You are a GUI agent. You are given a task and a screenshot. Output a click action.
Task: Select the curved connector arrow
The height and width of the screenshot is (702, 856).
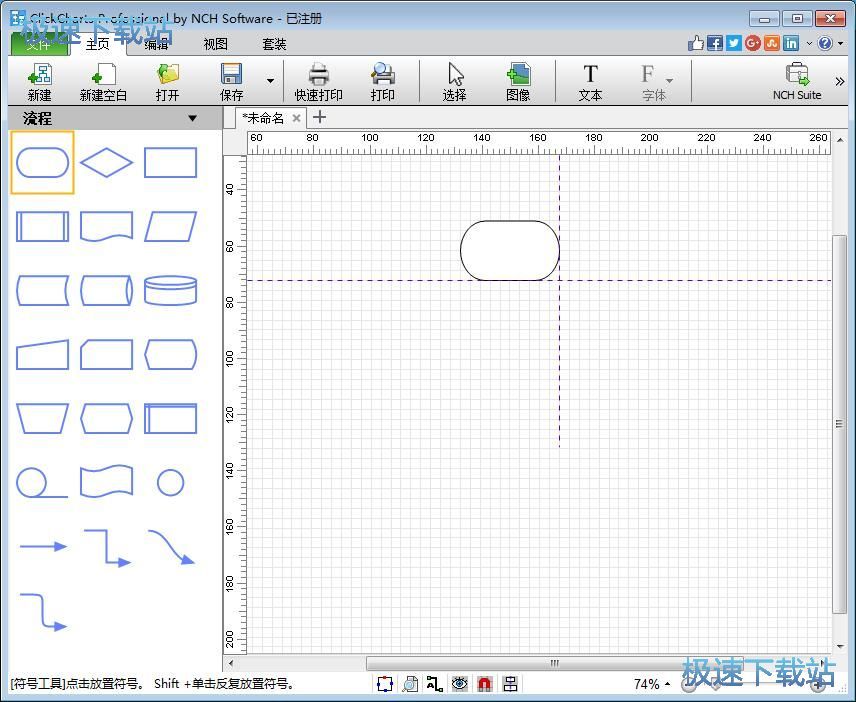170,547
